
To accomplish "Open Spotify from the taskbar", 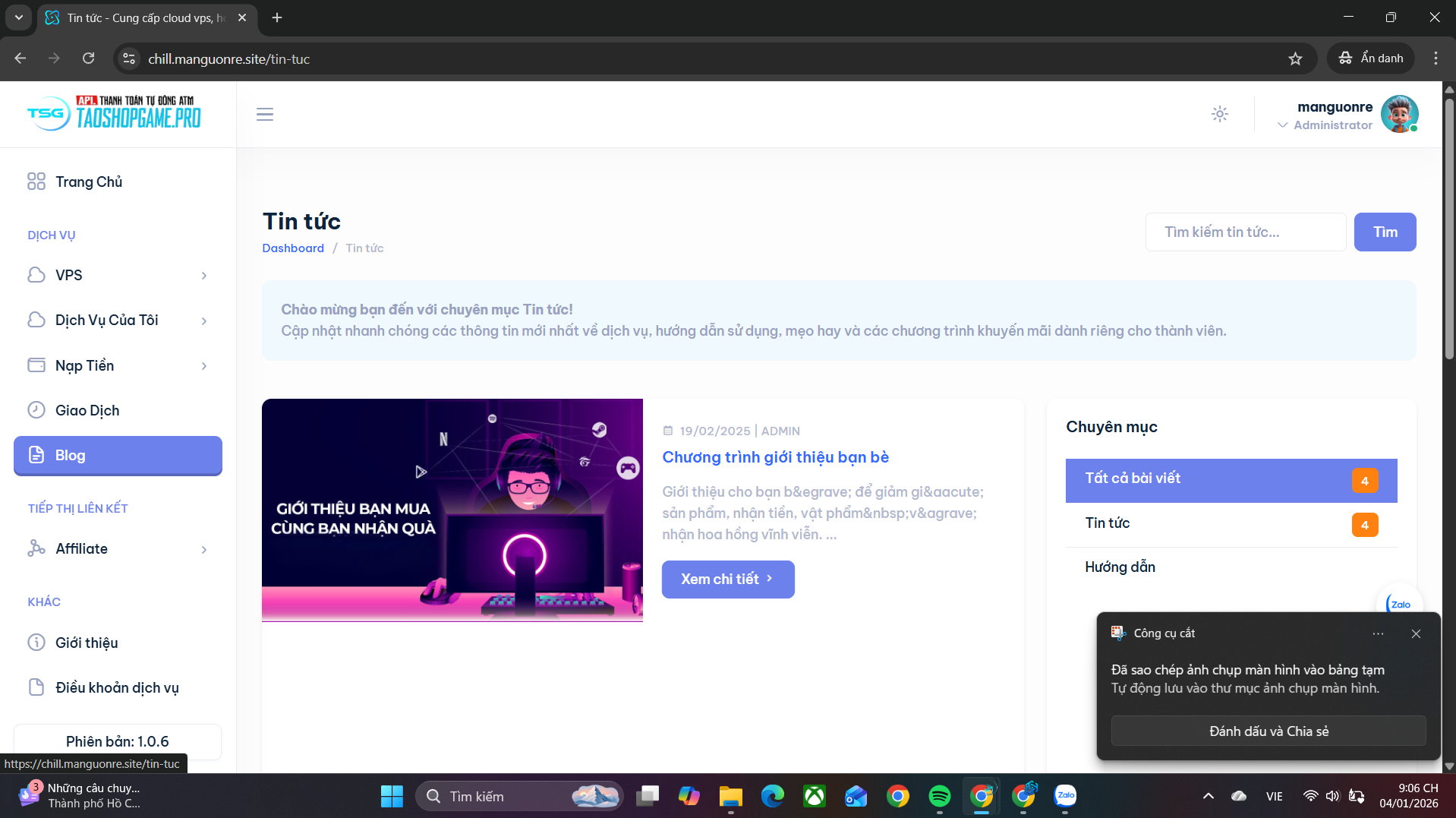I will [x=939, y=796].
